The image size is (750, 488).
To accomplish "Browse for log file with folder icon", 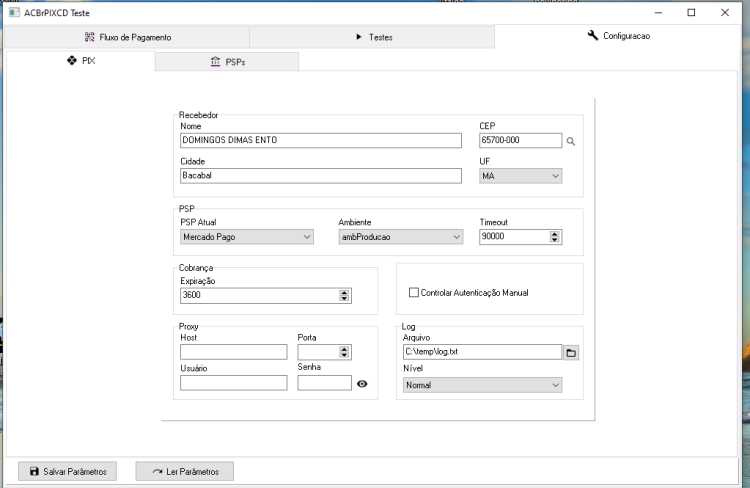I will 571,353.
